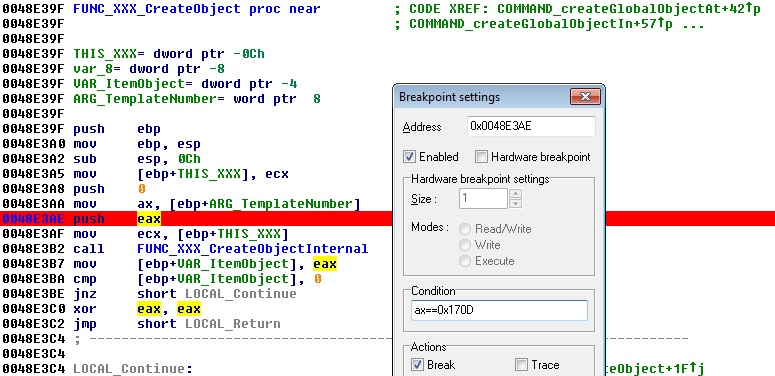The height and width of the screenshot is (376, 775).
Task: Click the LOCAL_Return jump target
Action: 233,324
